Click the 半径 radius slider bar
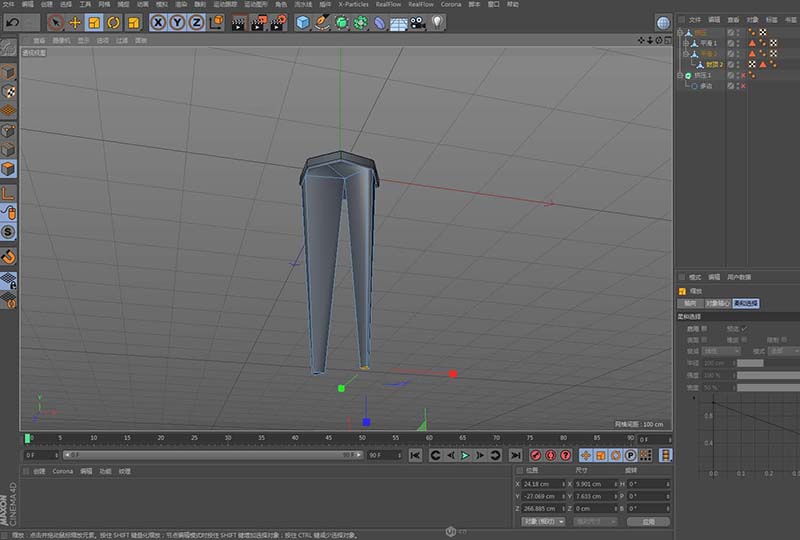The height and width of the screenshot is (540, 800). (750, 363)
